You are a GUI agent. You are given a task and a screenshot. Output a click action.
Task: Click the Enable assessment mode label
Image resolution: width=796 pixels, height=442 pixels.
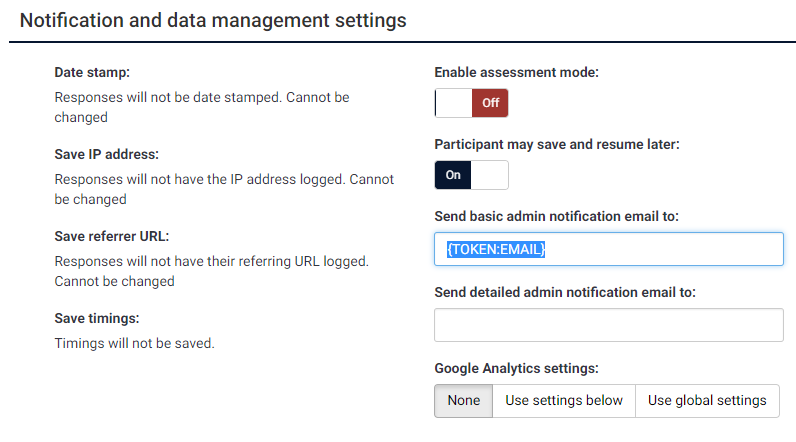coord(516,72)
